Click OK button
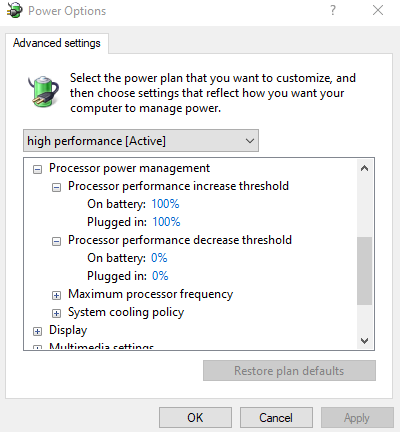Screen dimensions: 400x432 195,418
